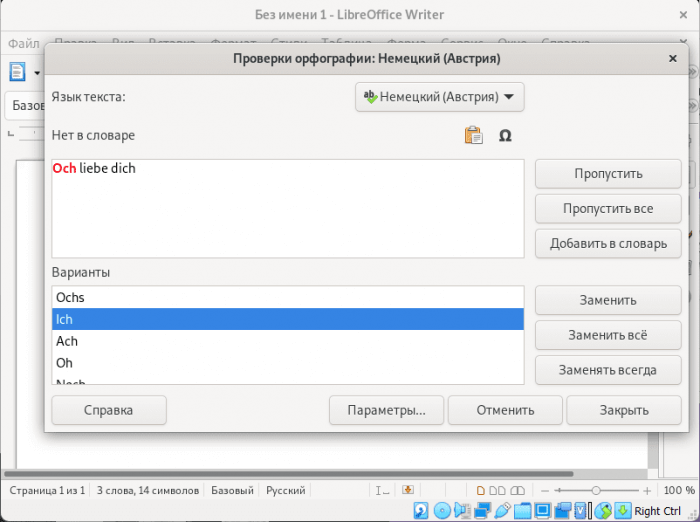Click the VirtualBox CPU virtualization chip icon

(x=580, y=510)
